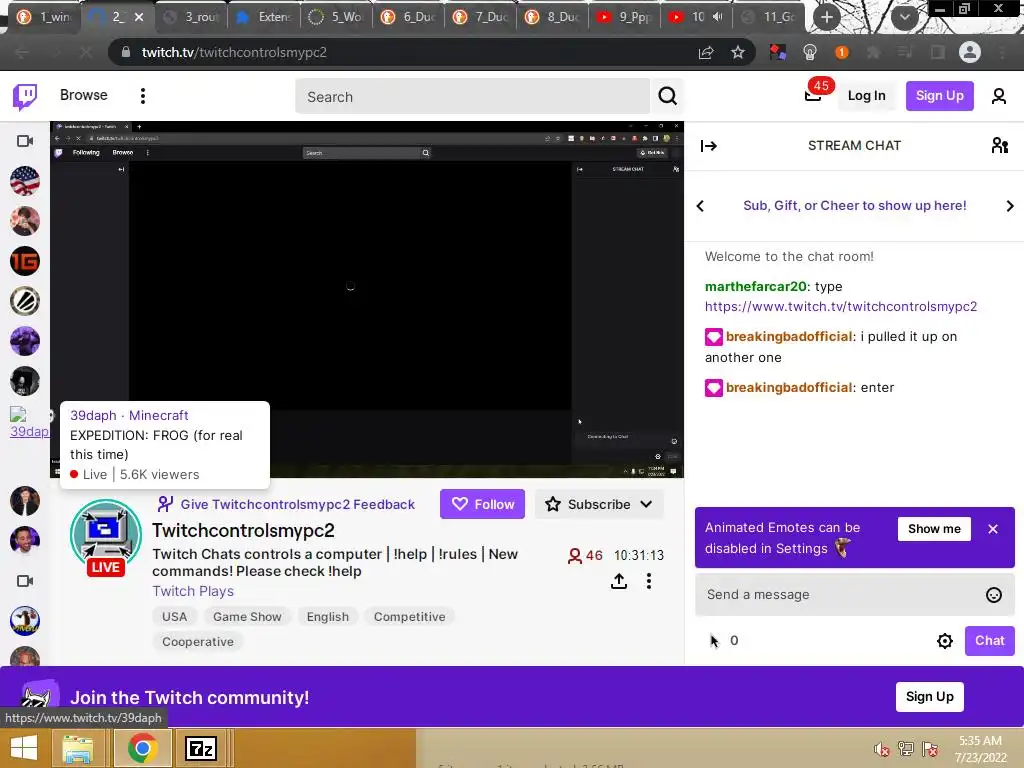Viewport: 1024px width, 768px height.
Task: Open 7-Zip from the taskbar
Action: click(x=200, y=748)
